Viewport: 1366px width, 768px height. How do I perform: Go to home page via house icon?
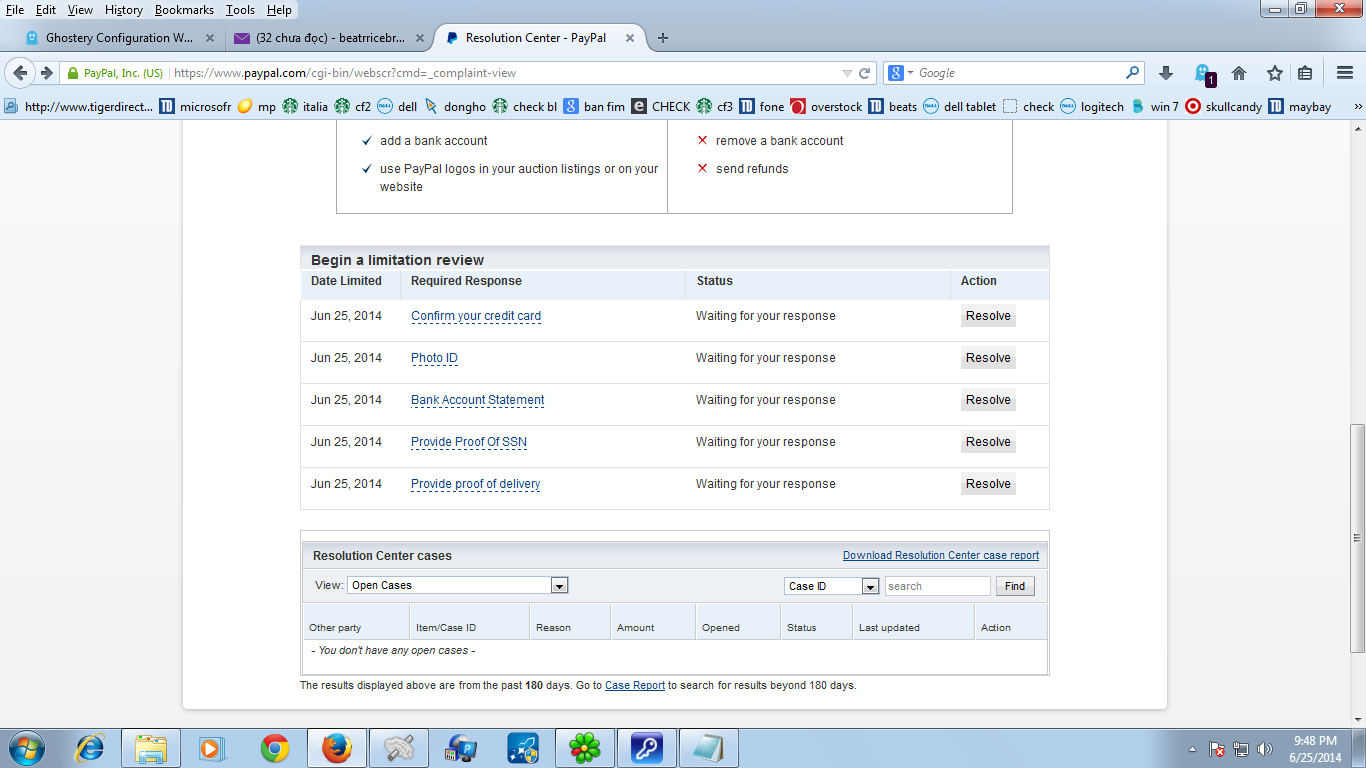click(x=1239, y=73)
